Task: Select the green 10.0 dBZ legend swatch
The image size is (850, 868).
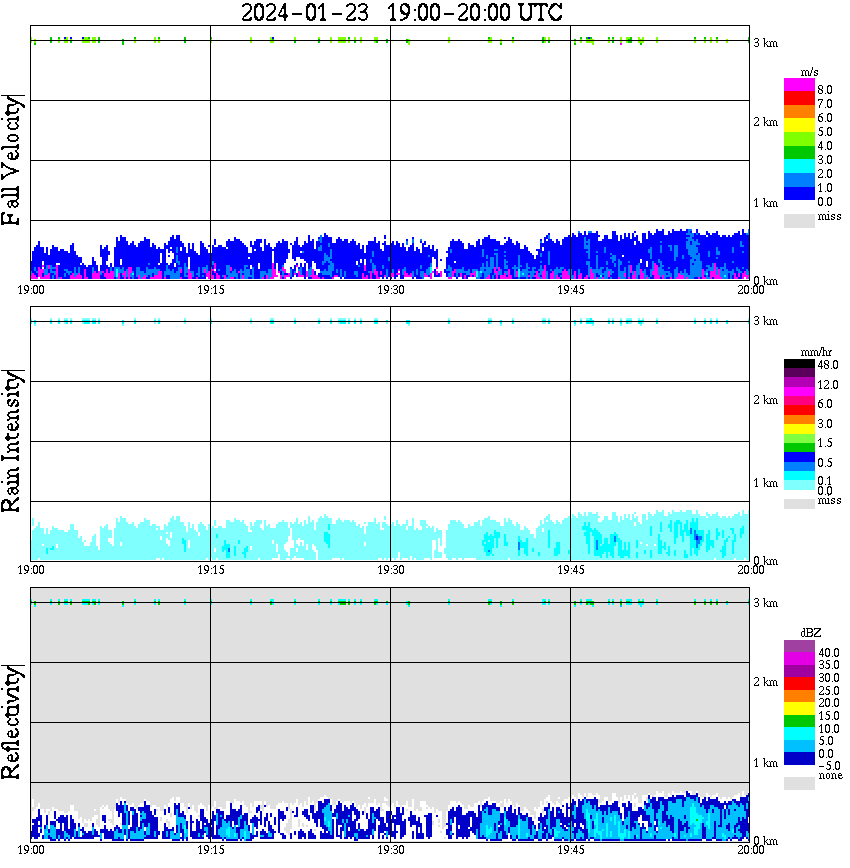Action: [799, 722]
